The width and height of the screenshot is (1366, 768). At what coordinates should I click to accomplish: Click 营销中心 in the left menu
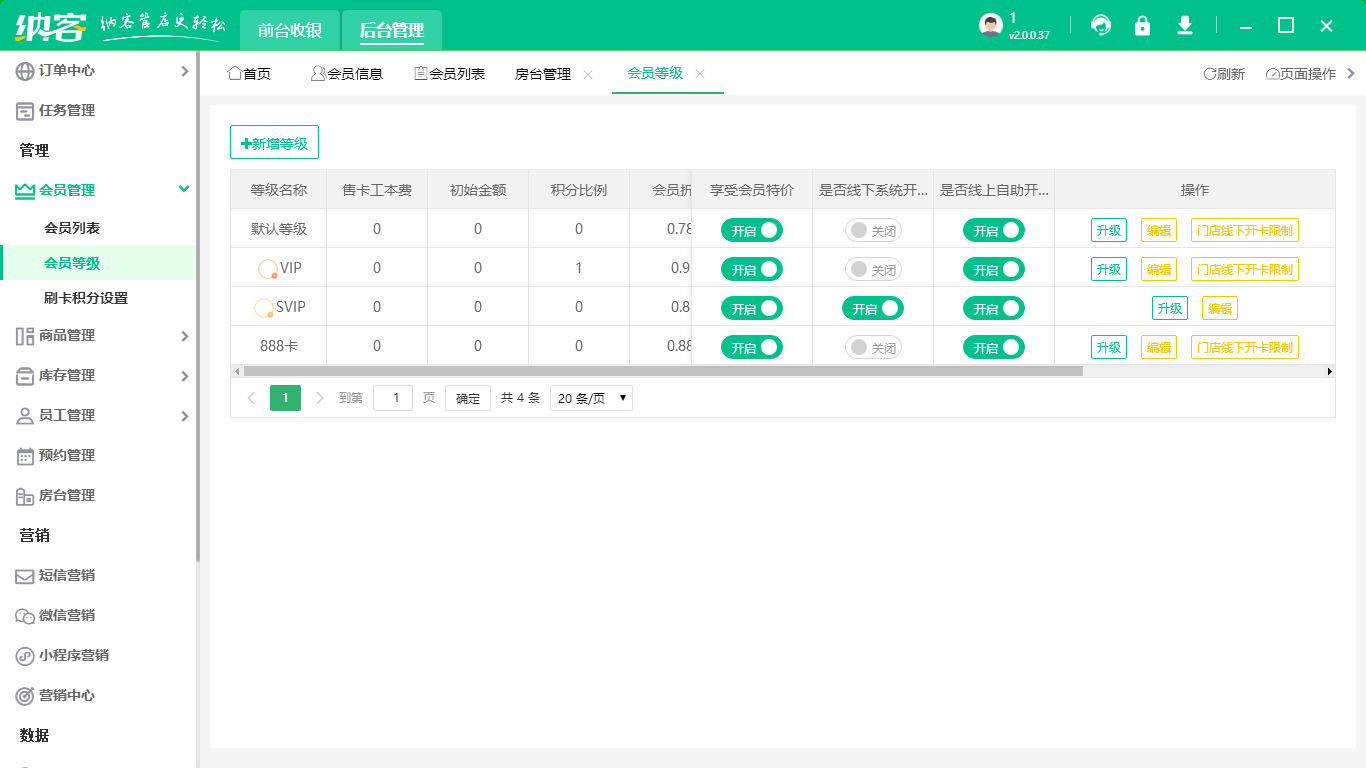coord(64,695)
